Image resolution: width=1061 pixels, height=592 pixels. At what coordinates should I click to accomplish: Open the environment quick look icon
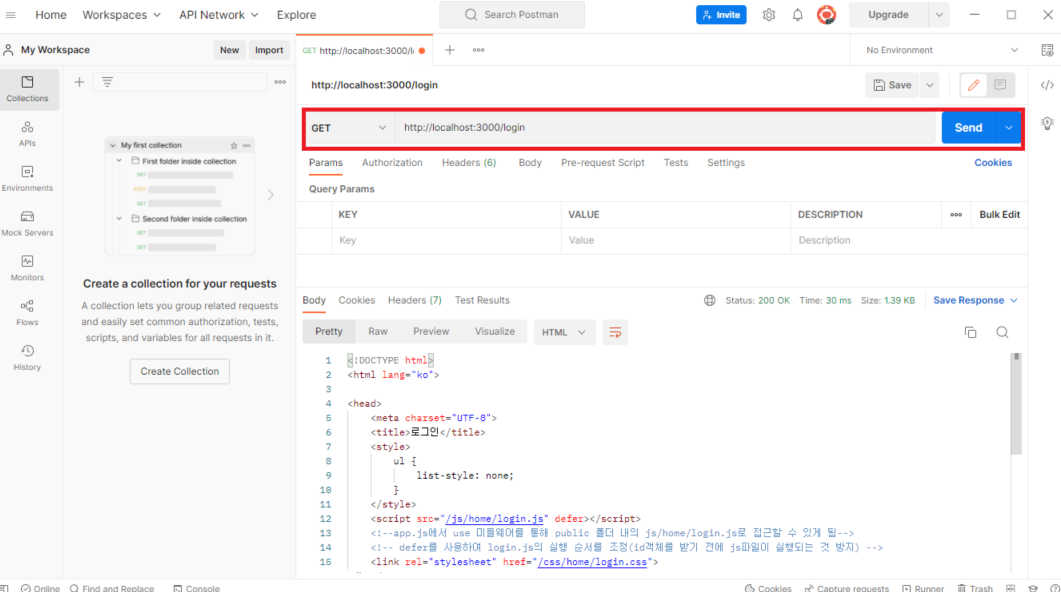1047,50
